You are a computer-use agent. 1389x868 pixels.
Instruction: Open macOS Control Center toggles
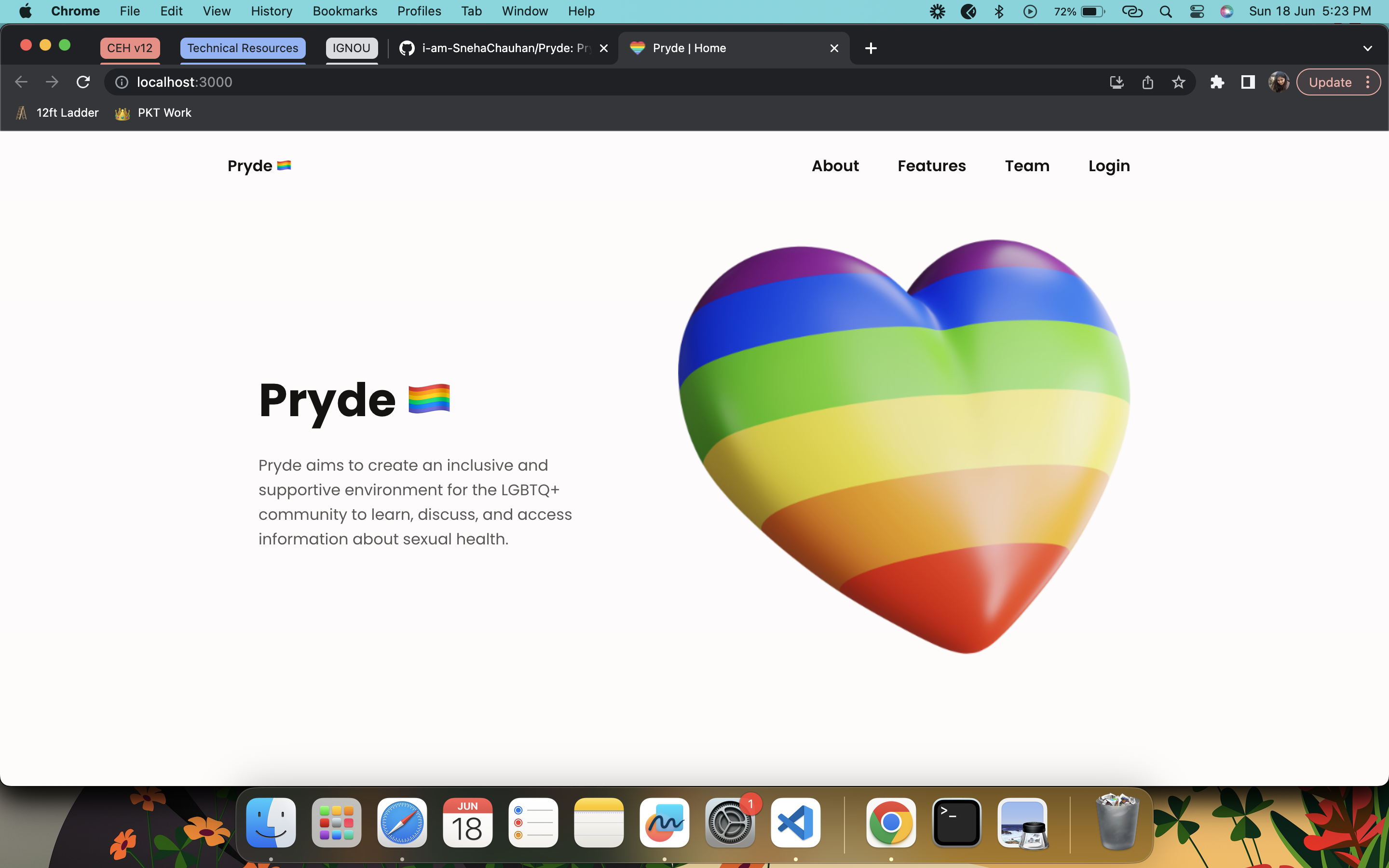click(1197, 12)
